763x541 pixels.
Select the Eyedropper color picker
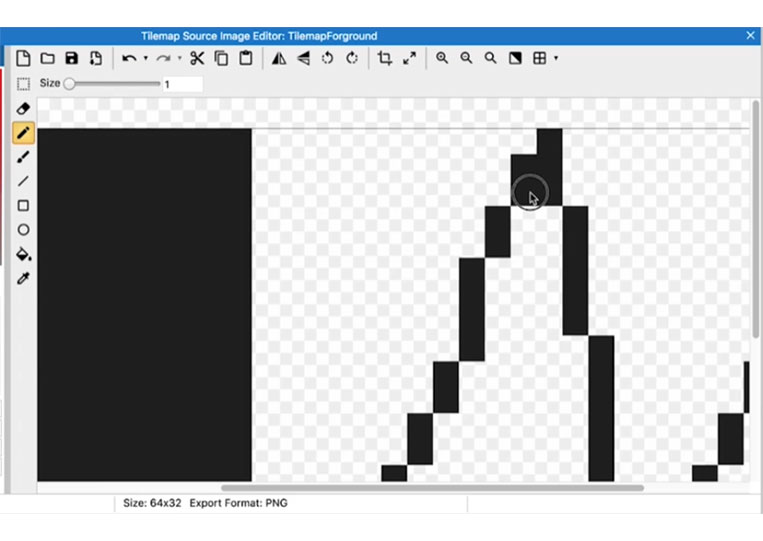click(x=23, y=278)
